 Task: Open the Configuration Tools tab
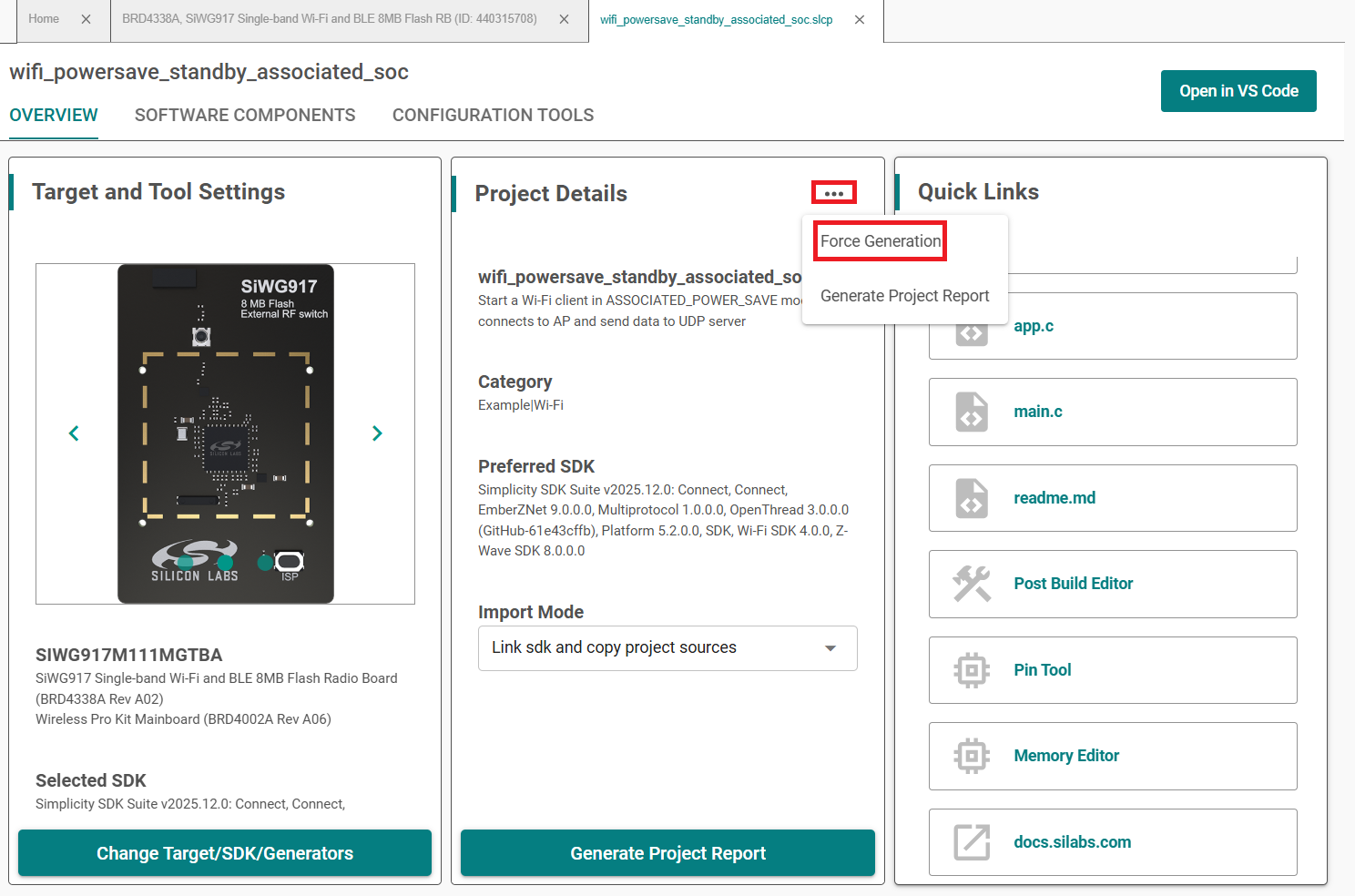[x=493, y=116]
